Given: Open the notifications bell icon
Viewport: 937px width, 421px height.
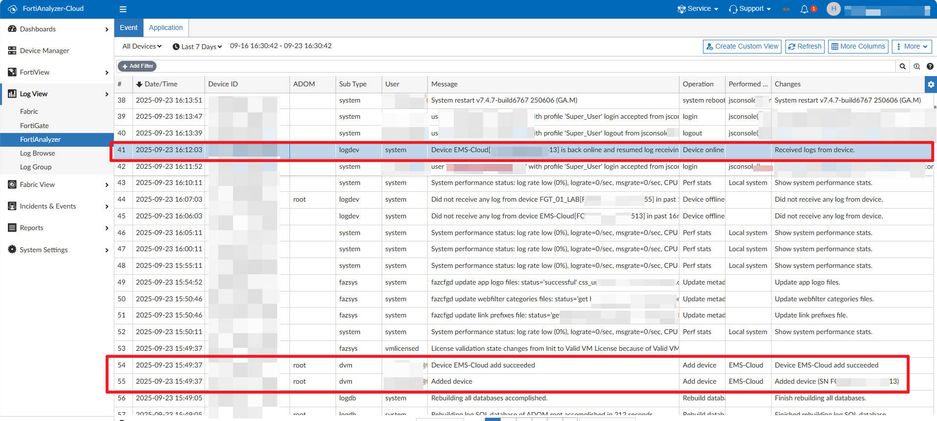Looking at the screenshot, I should coord(805,9).
